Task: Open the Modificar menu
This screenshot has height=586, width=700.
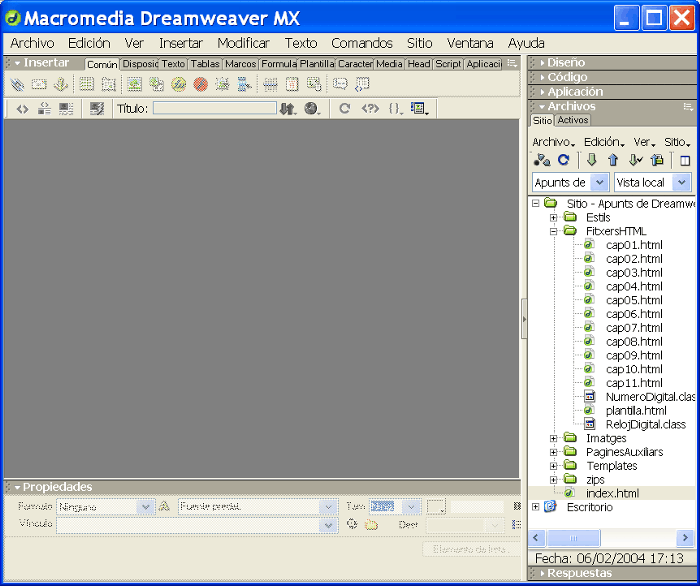Action: pos(243,43)
